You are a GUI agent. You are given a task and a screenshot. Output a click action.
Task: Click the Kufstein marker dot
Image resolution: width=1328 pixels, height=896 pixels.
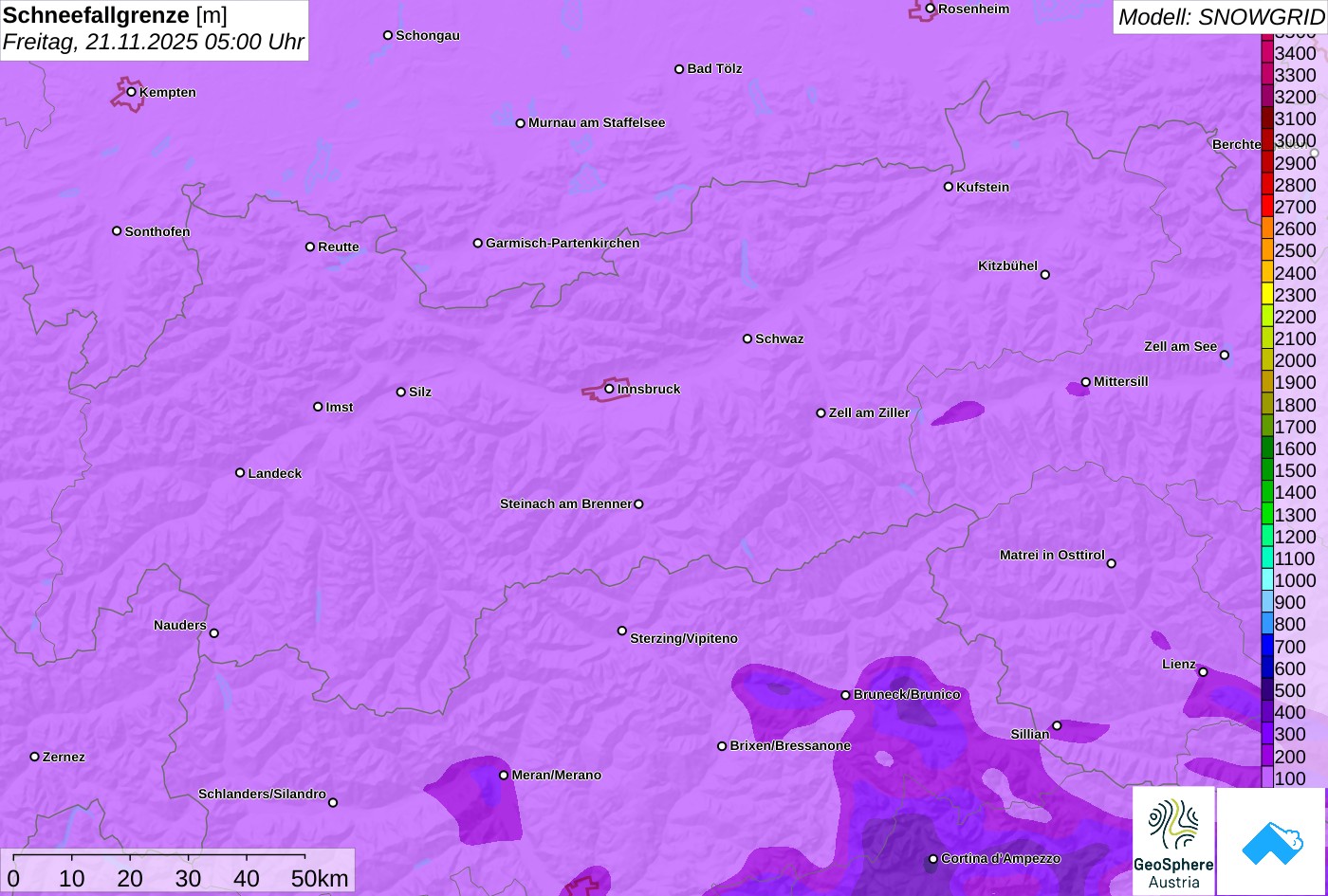[949, 186]
